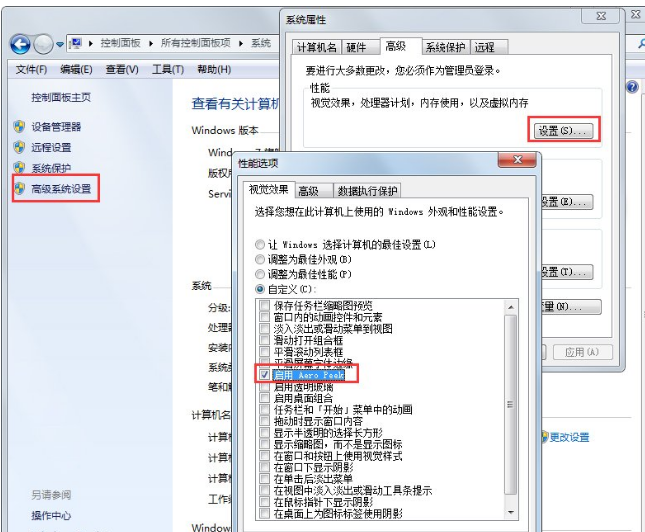Enable 在窗口和按钮上使用视觉样式 checkbox
The width and height of the screenshot is (645, 532).
264,456
